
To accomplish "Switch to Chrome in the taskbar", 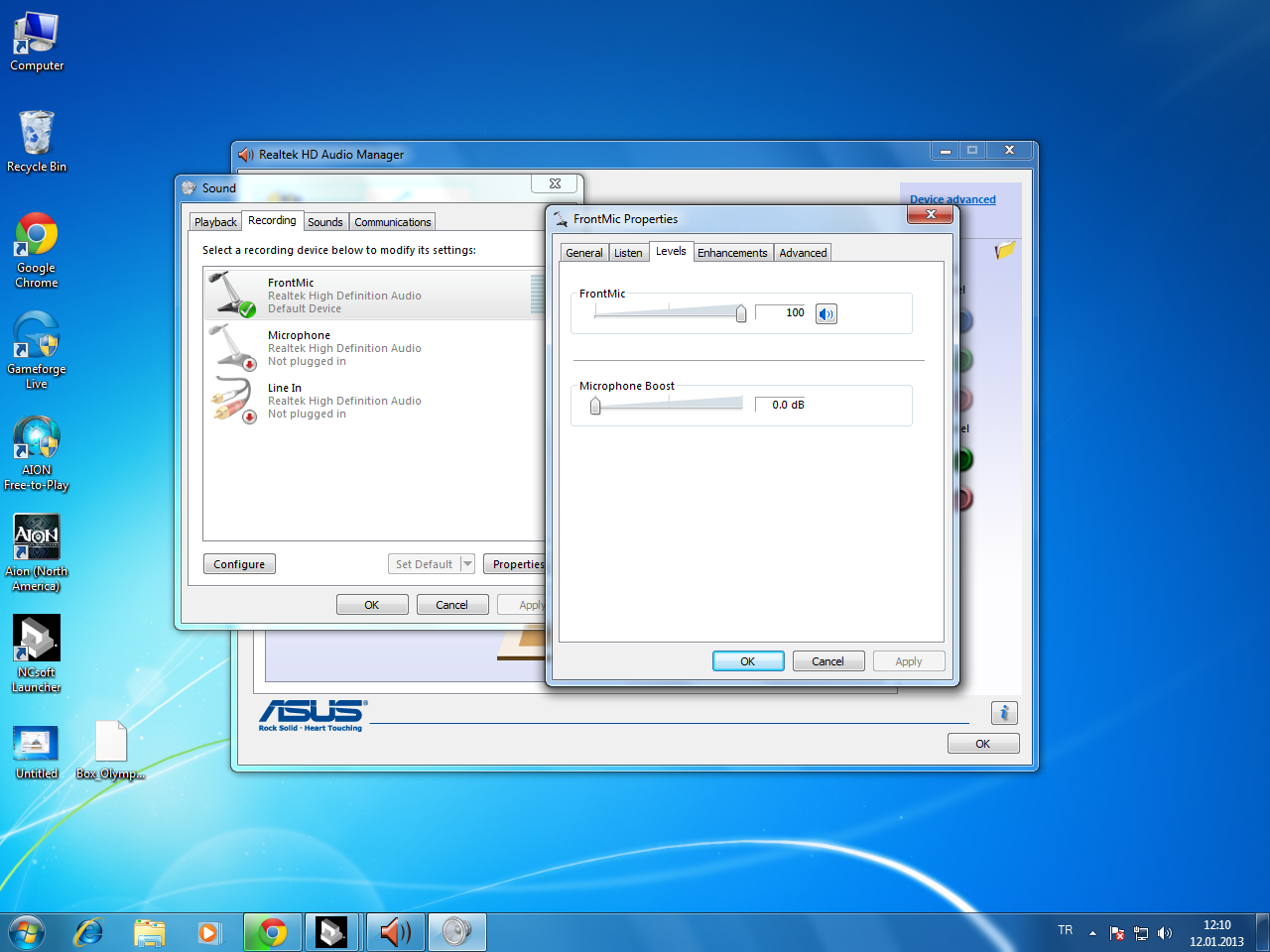I will [x=273, y=932].
